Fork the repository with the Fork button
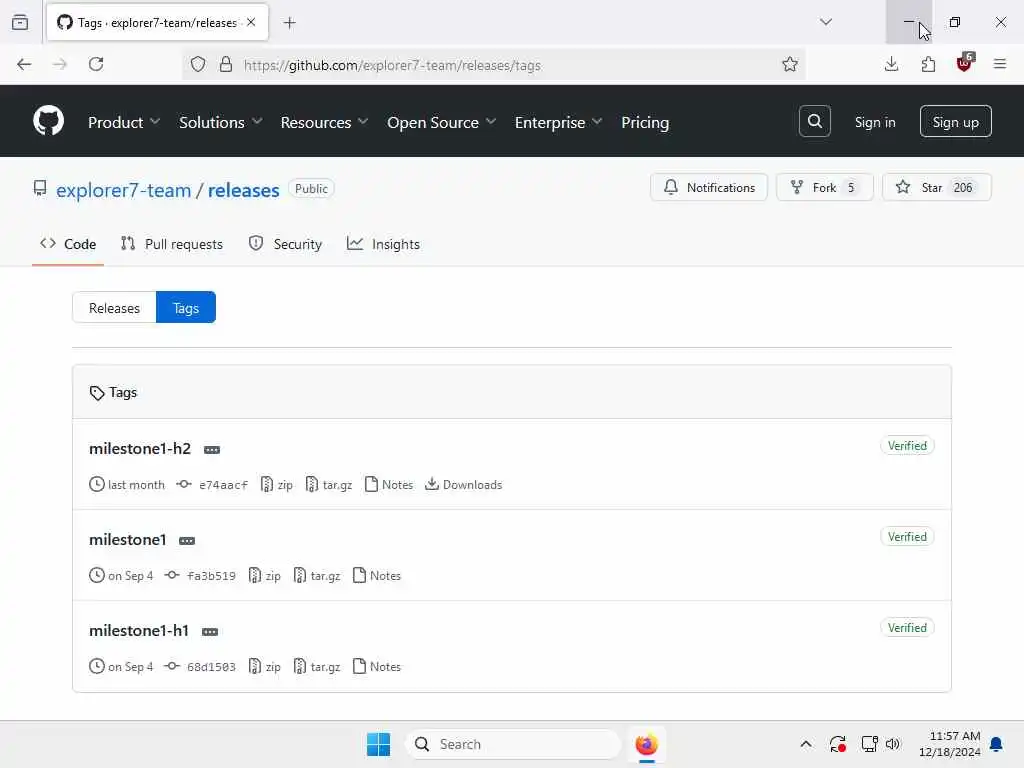 pyautogui.click(x=824, y=187)
